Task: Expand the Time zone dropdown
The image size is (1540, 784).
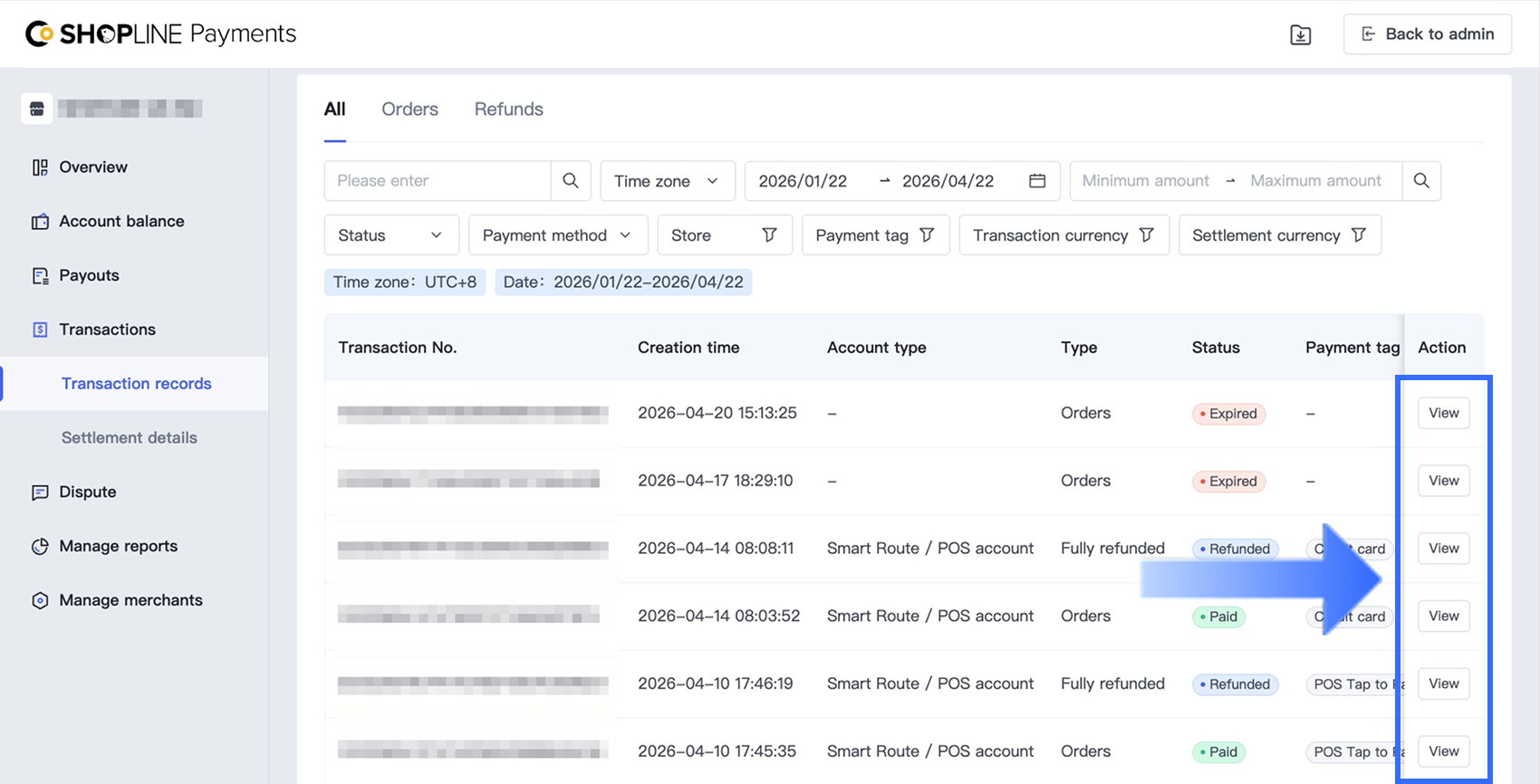Action: pyautogui.click(x=667, y=181)
